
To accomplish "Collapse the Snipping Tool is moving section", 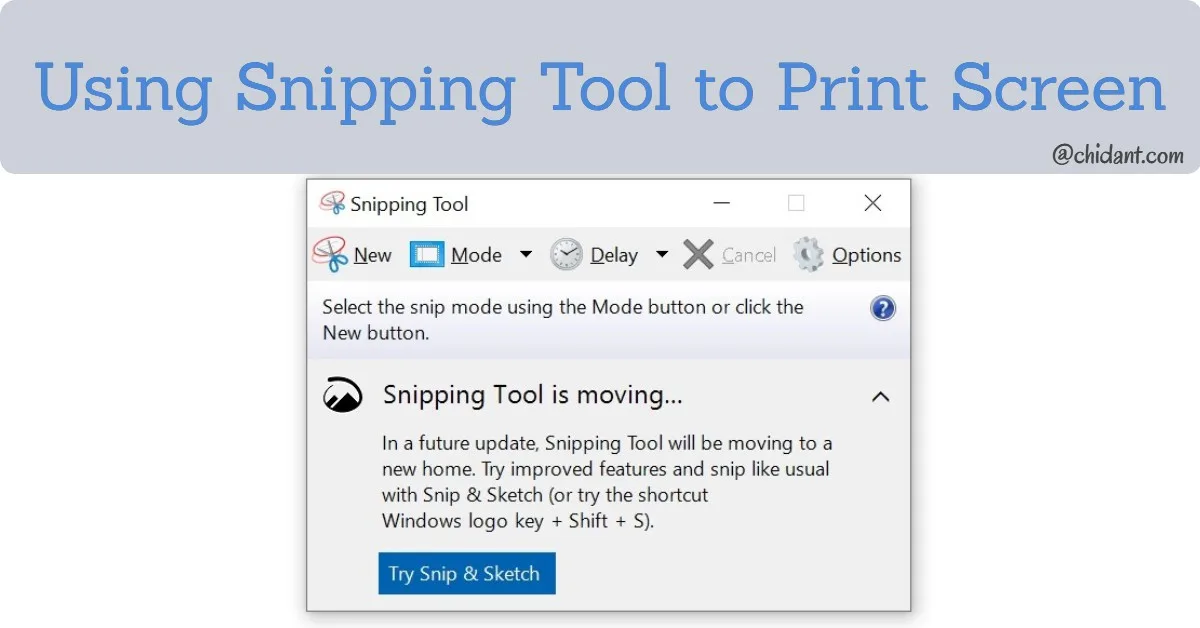I will point(880,397).
